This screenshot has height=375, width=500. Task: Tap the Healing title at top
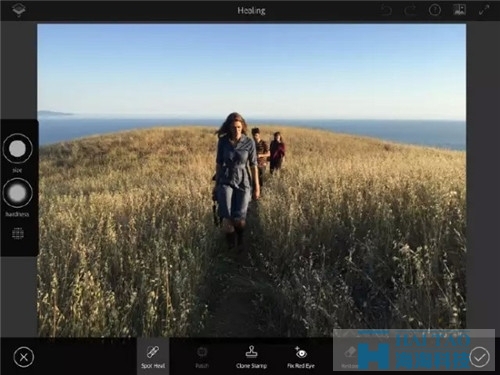[x=251, y=11]
